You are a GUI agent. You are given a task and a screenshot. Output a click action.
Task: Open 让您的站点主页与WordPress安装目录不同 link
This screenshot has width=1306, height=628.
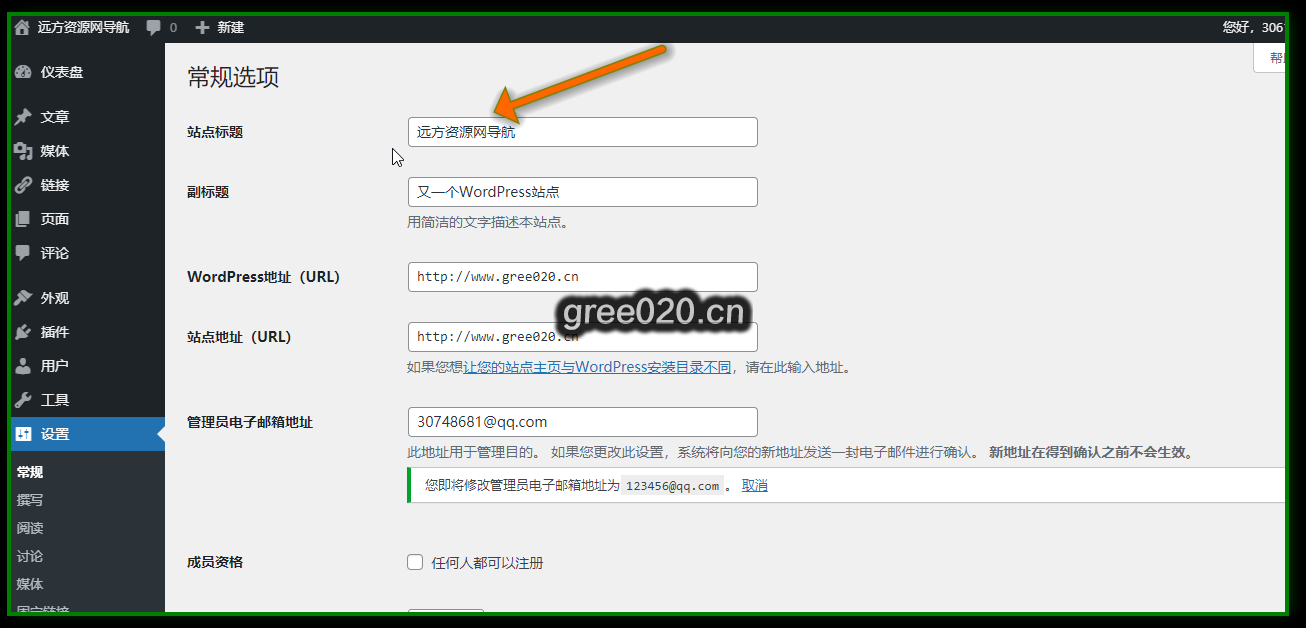(597, 367)
